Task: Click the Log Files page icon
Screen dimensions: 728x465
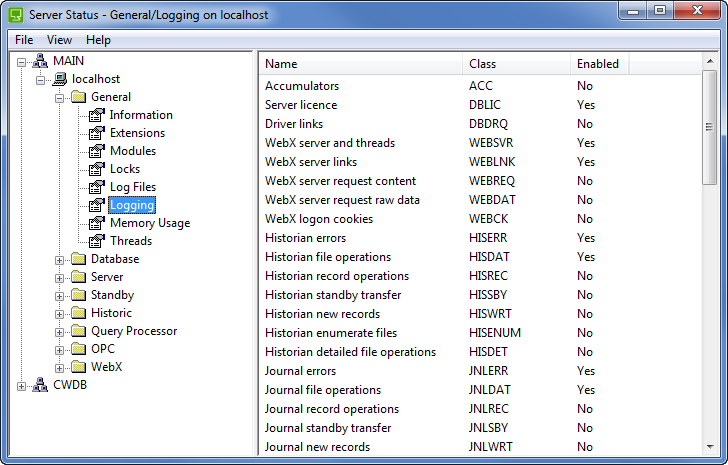Action: (97, 187)
